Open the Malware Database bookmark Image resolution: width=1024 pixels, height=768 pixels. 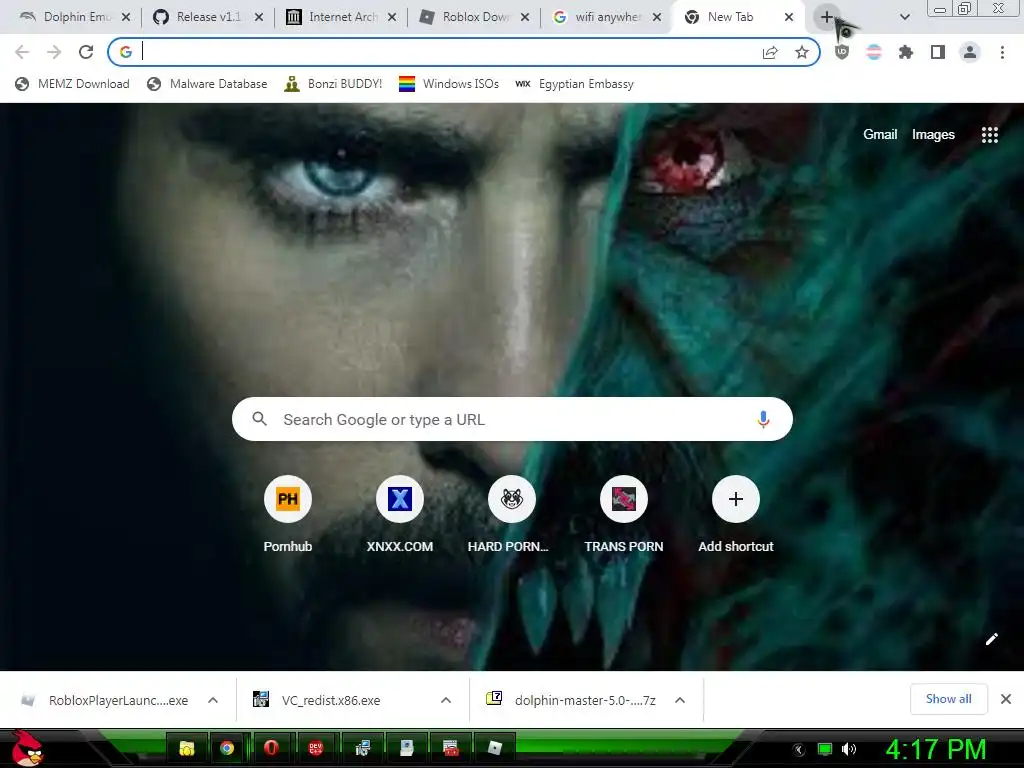(x=207, y=84)
